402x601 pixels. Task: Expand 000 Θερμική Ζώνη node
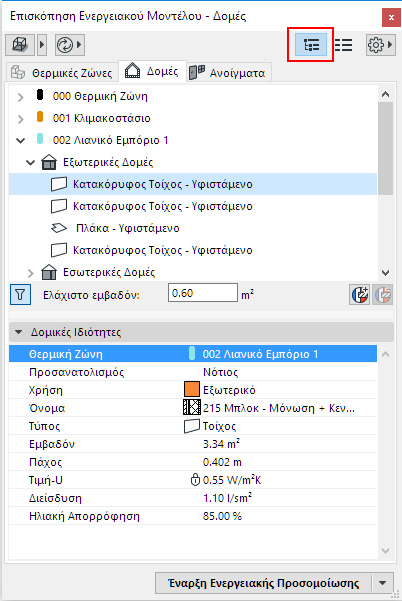[21, 97]
